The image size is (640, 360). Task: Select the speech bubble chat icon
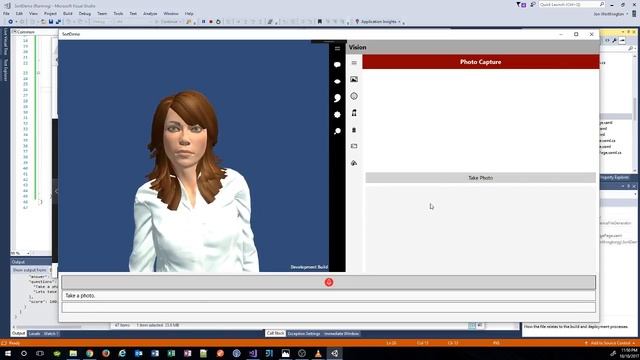(x=337, y=65)
